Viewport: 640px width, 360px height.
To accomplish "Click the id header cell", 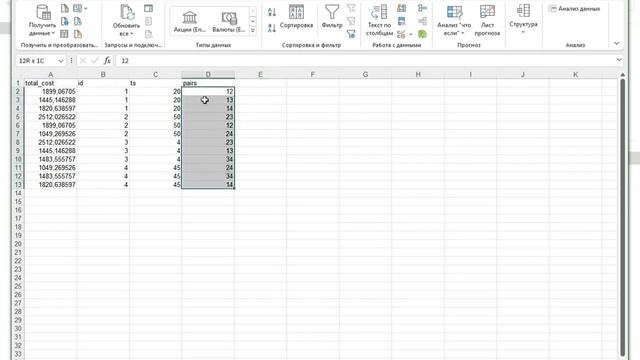I will click(x=103, y=83).
